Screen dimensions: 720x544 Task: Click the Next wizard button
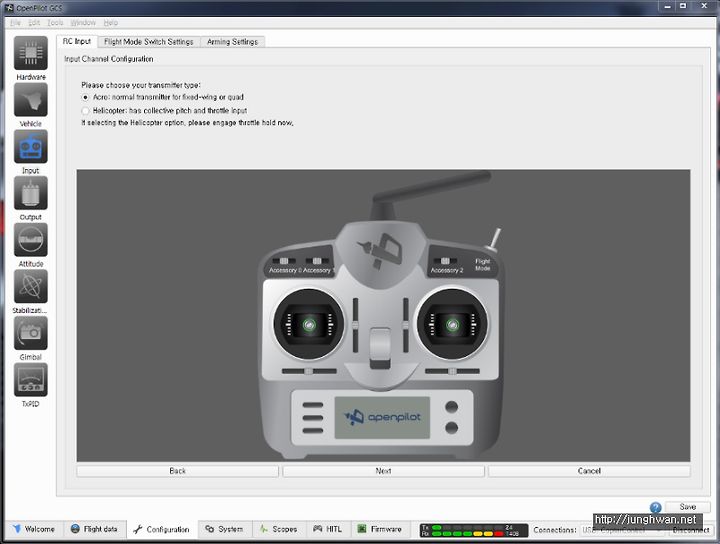[383, 471]
